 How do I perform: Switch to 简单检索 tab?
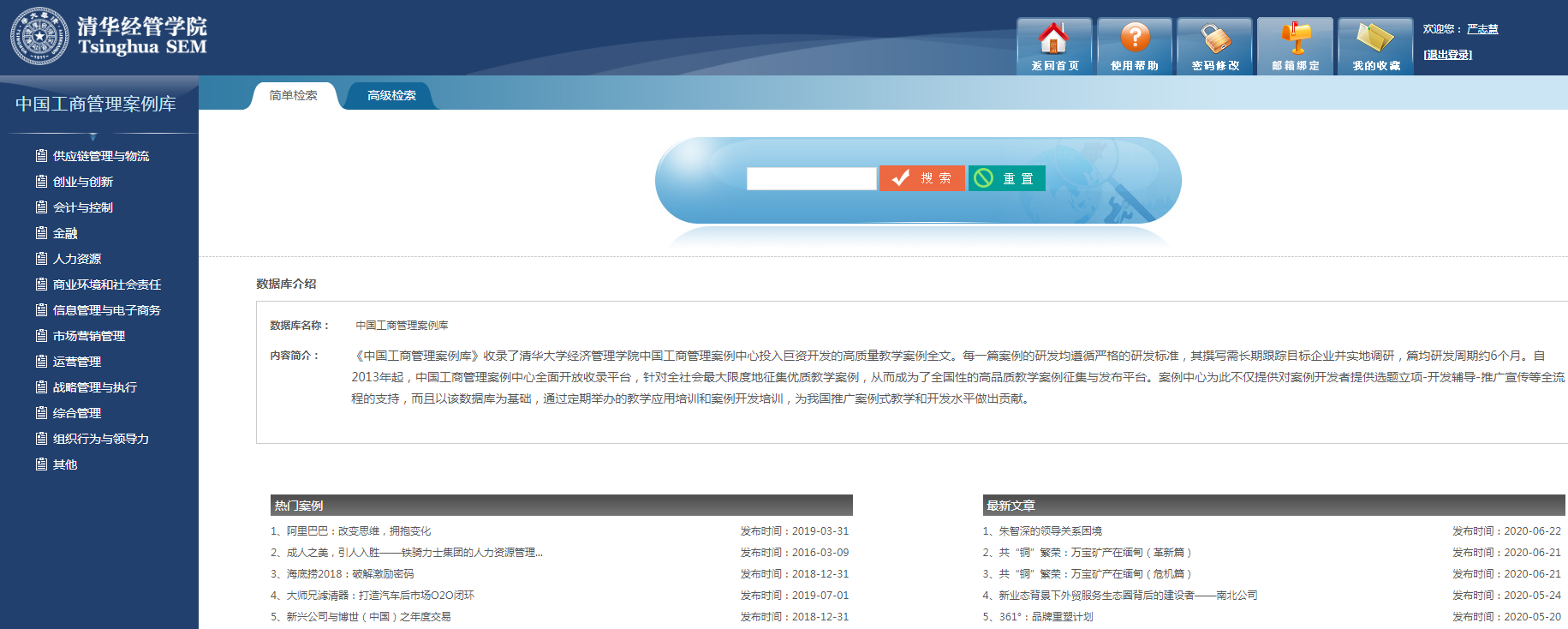pyautogui.click(x=294, y=95)
